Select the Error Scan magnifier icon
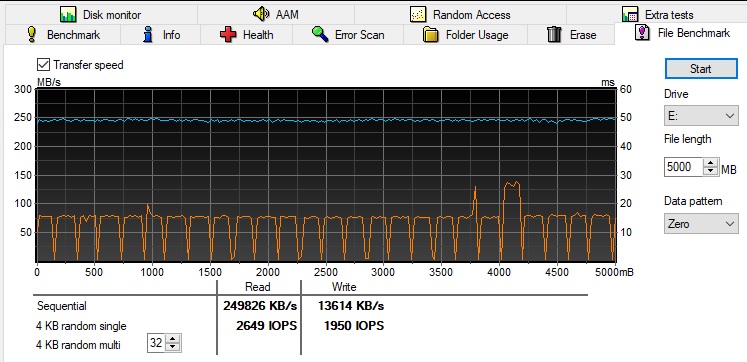Viewport: 747px width, 362px height. (x=320, y=34)
